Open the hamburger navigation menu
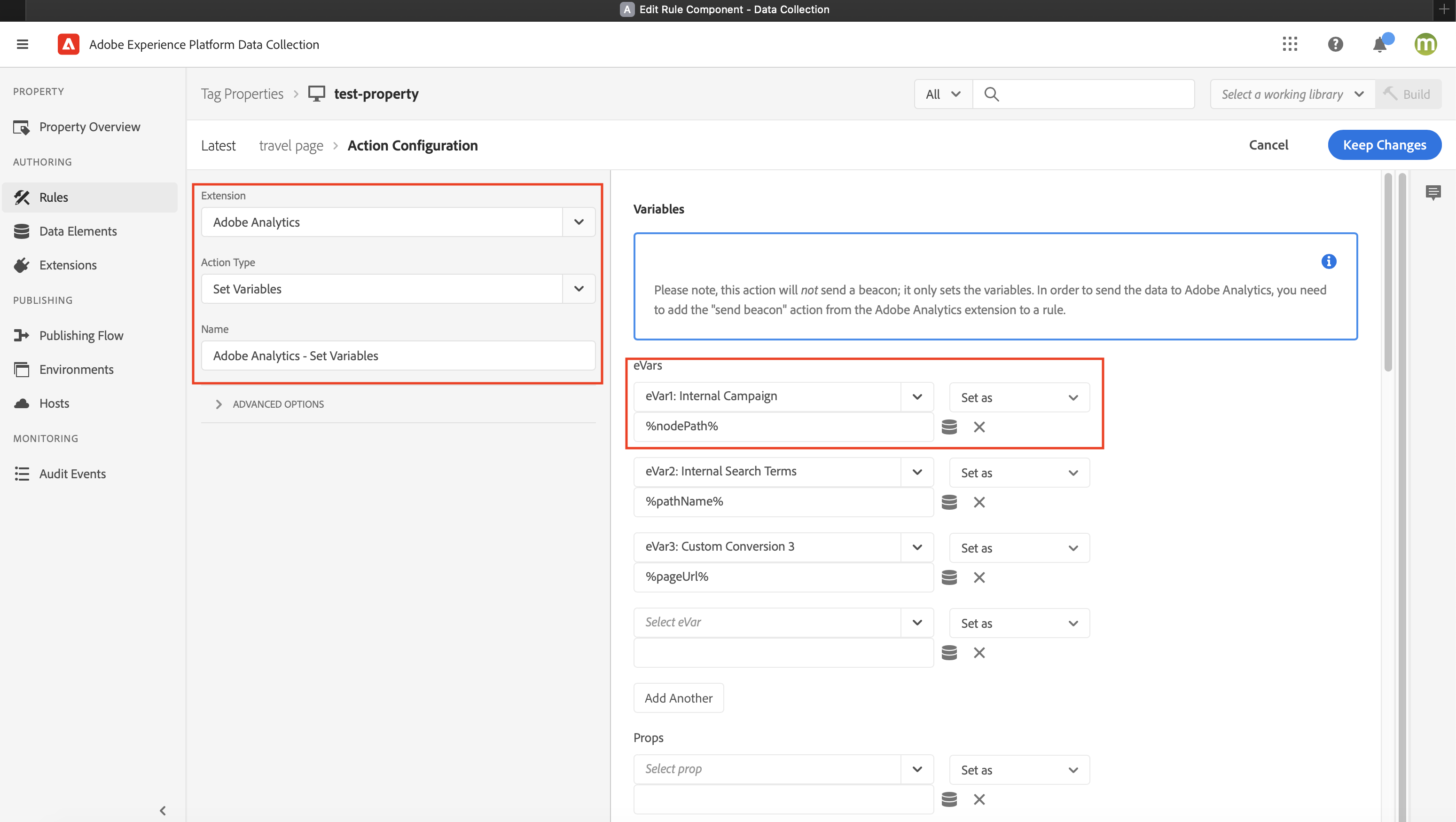The height and width of the screenshot is (822, 1456). point(23,44)
